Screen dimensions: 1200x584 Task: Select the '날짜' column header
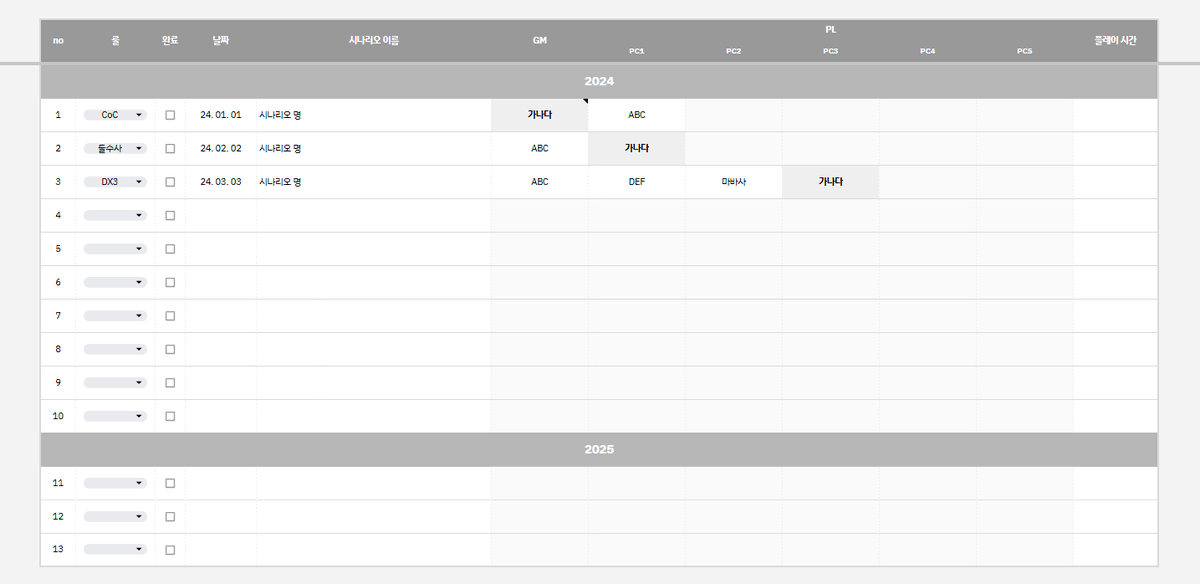221,40
